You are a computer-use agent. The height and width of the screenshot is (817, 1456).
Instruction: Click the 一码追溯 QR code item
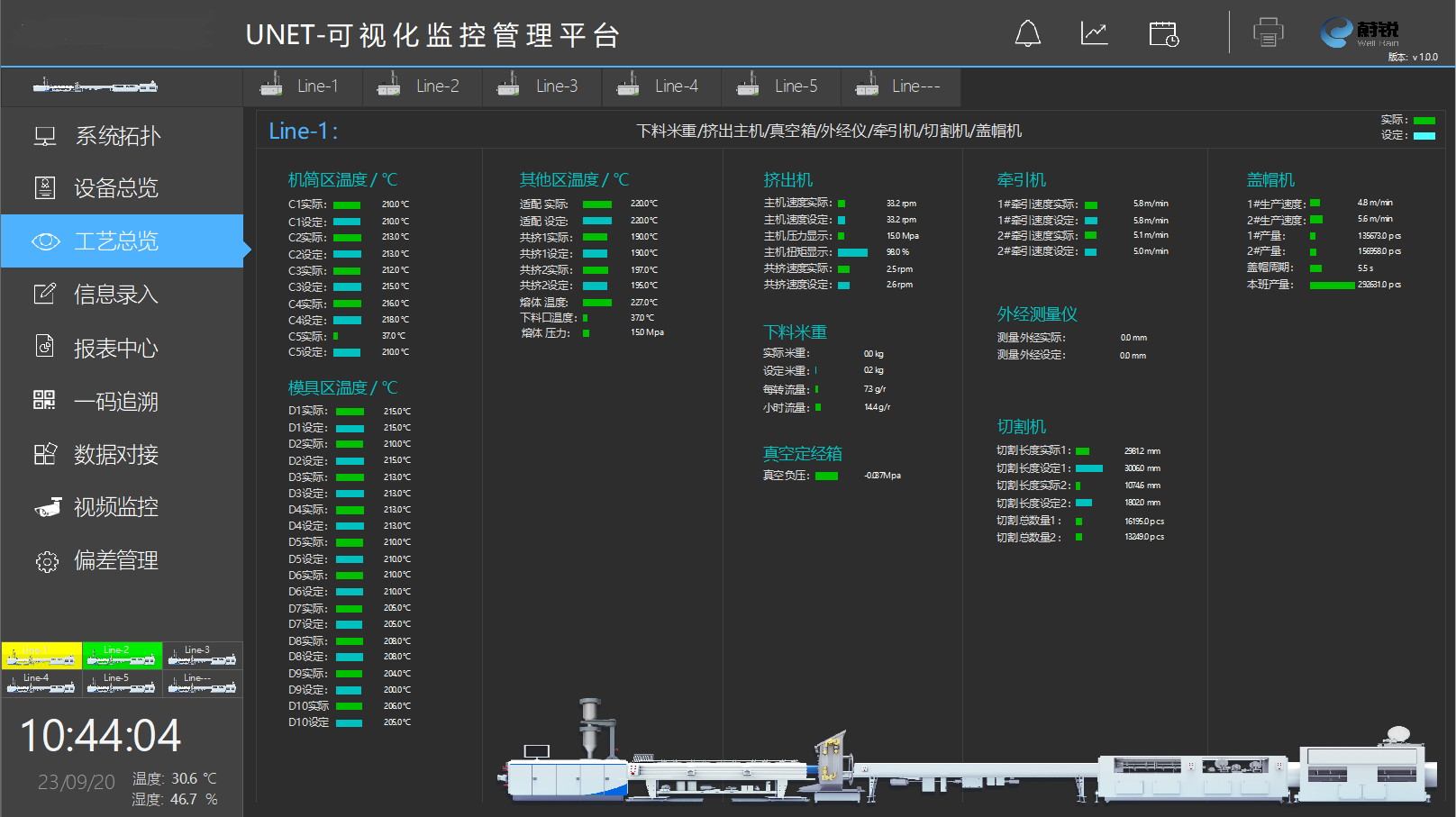click(115, 402)
